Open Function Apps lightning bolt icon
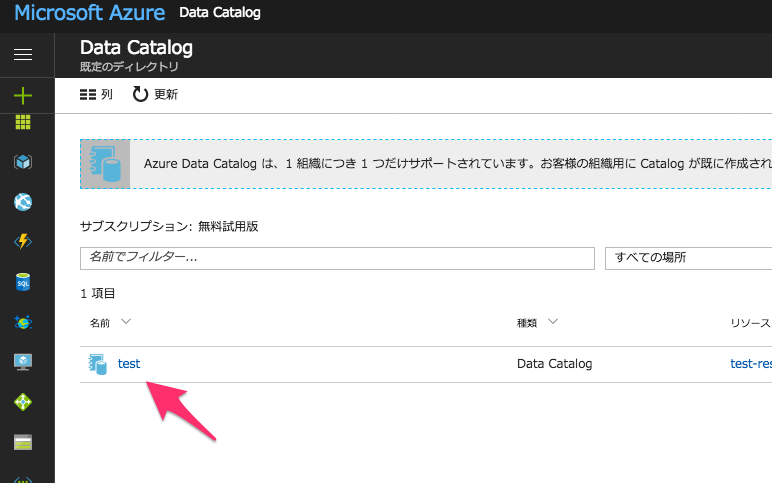 tap(23, 242)
